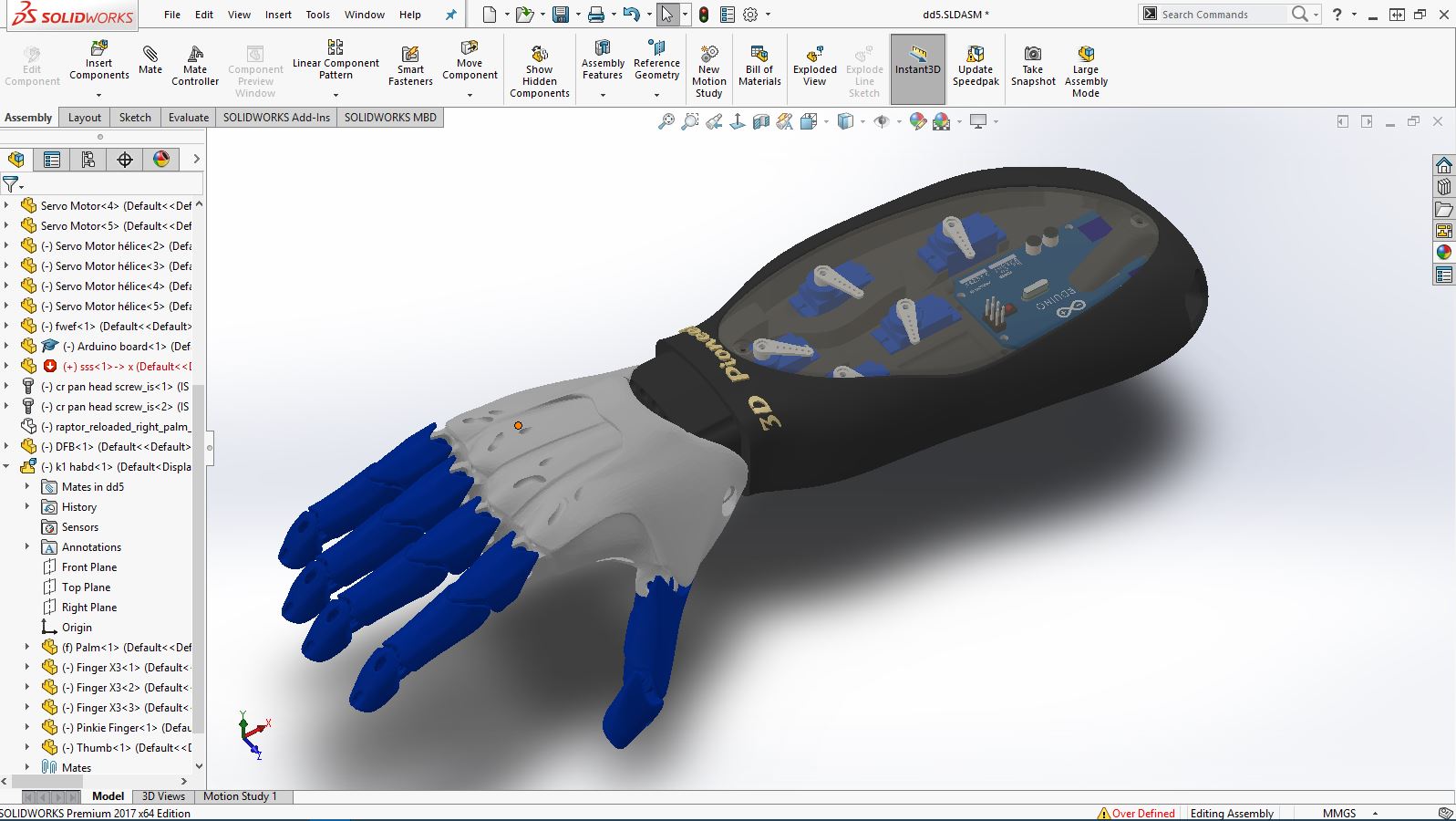The width and height of the screenshot is (1456, 821).
Task: Click Zoom to Area icon
Action: pos(690,121)
